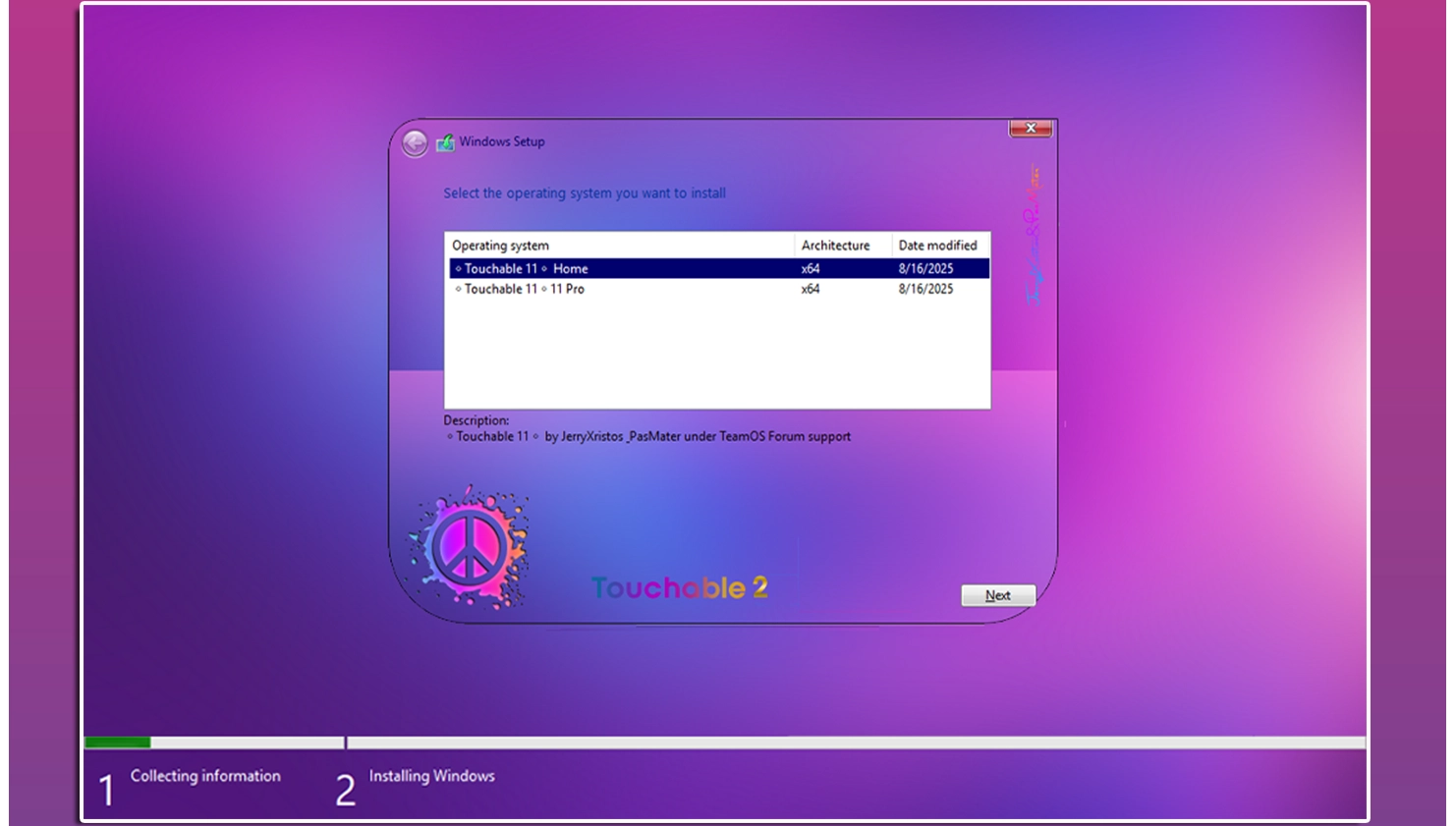Image resolution: width=1456 pixels, height=826 pixels.
Task: Click the Windows Setup title text
Action: point(501,141)
